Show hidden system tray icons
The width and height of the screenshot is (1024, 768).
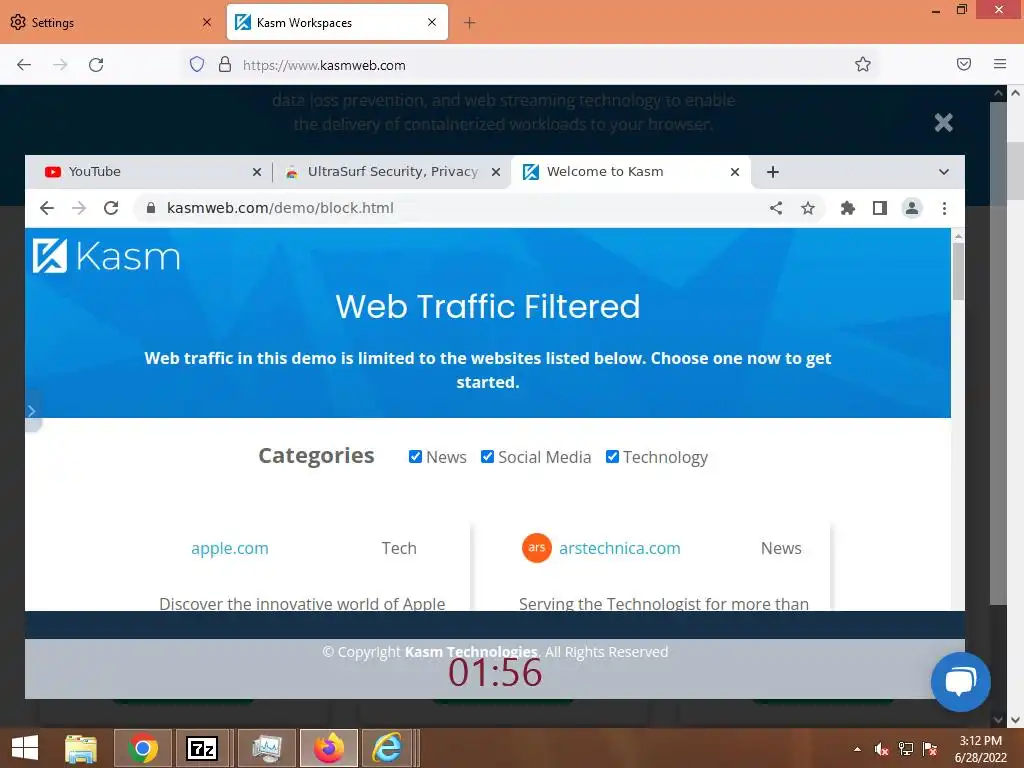click(857, 749)
